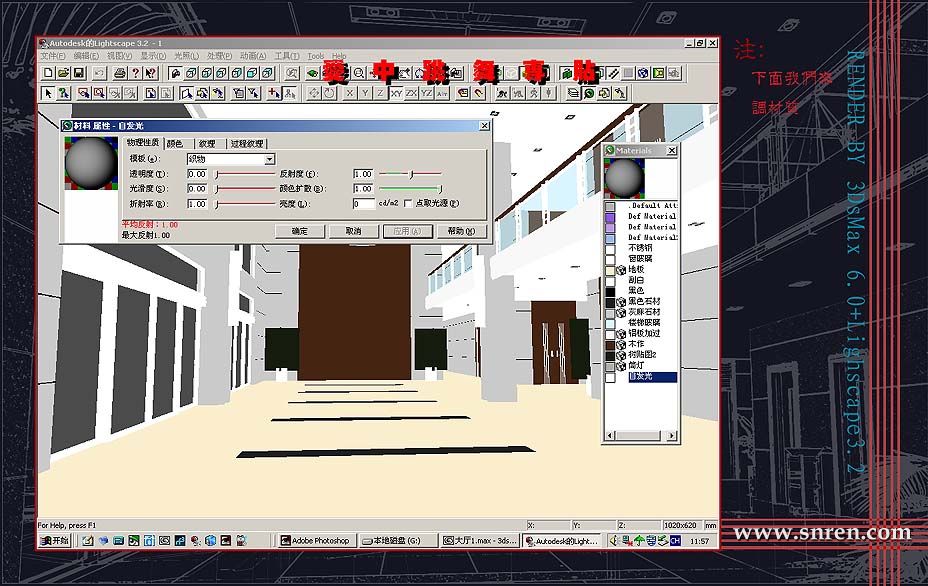Open the 编辑(E) menu
Image resolution: width=928 pixels, height=586 pixels.
(x=86, y=56)
